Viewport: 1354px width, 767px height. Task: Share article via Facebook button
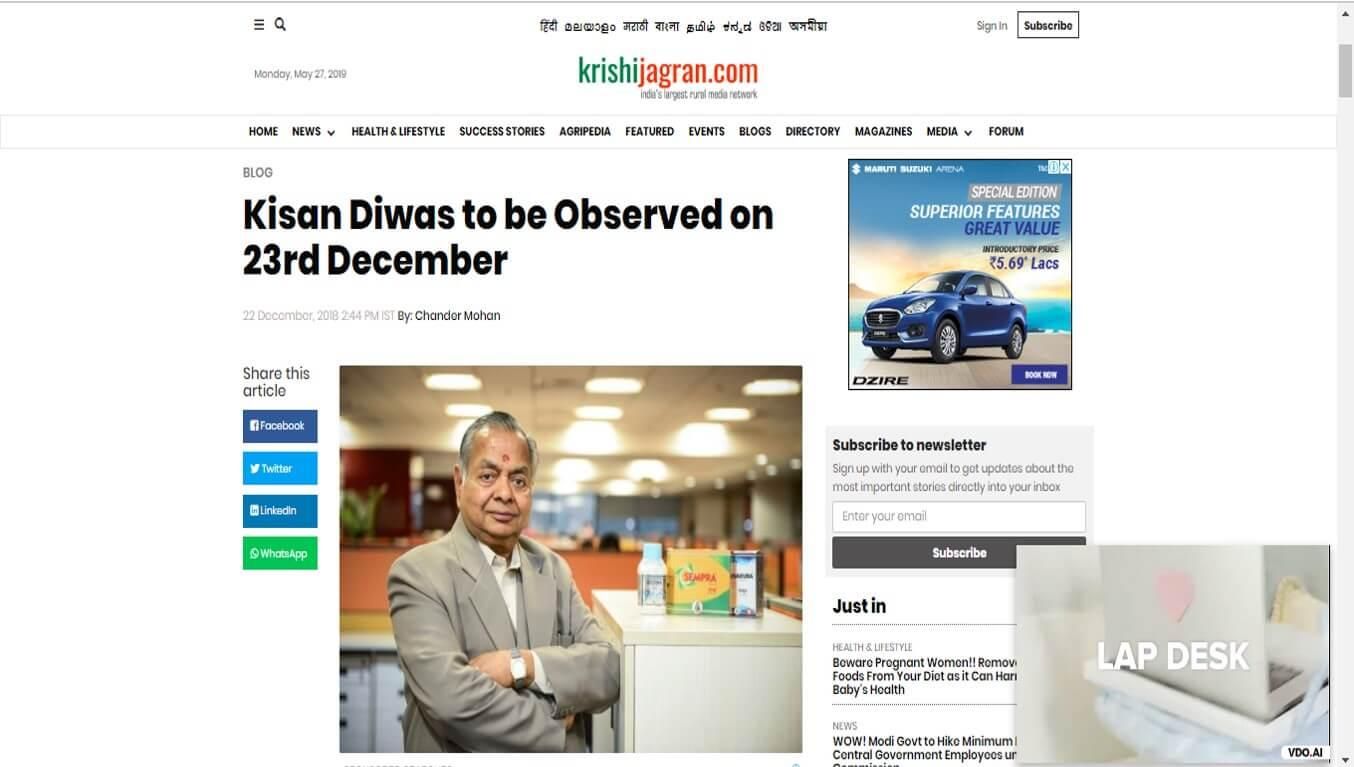280,426
